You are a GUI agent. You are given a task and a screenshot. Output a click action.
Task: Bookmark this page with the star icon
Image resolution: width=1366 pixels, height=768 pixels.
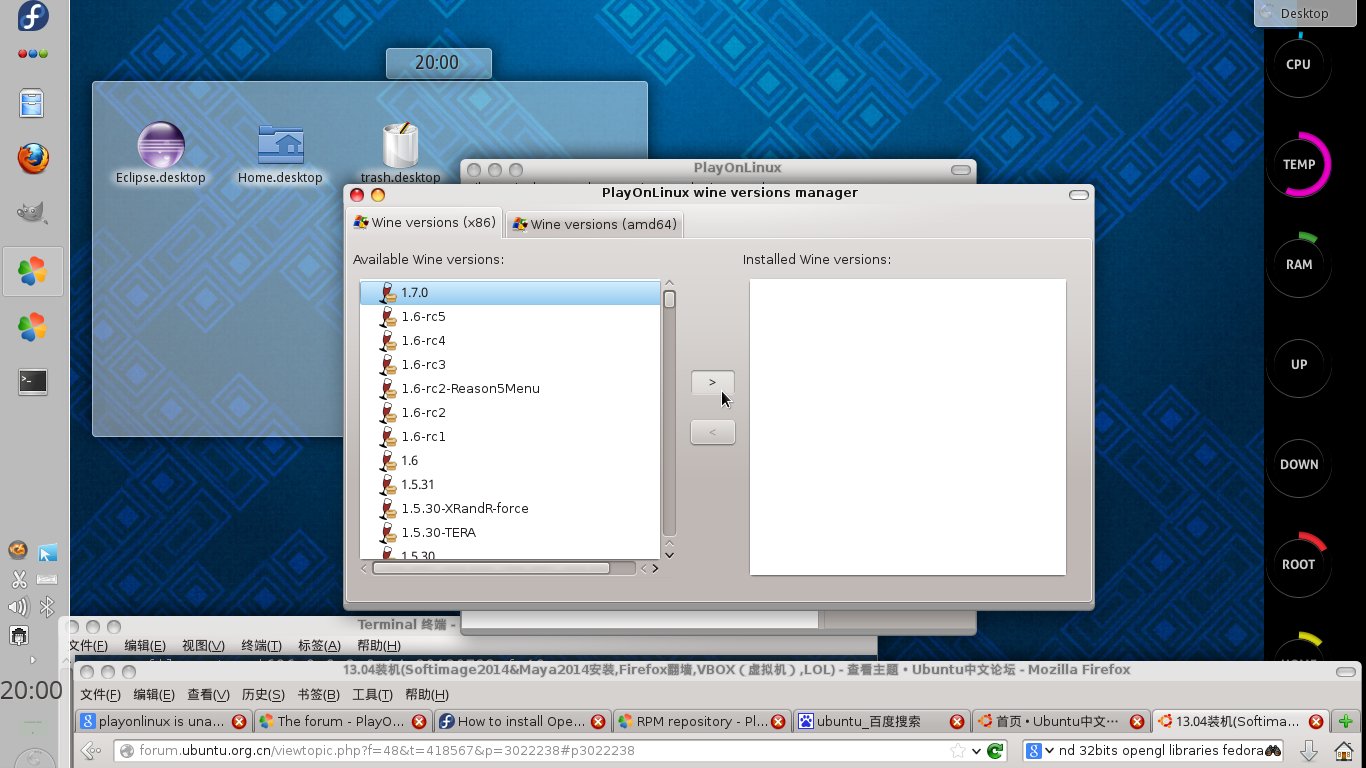click(x=958, y=751)
